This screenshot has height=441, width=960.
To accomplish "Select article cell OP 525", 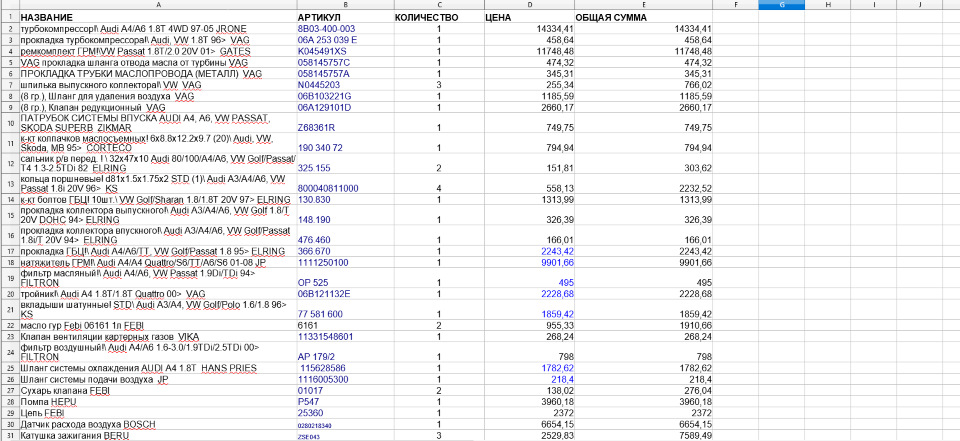I will [x=345, y=278].
